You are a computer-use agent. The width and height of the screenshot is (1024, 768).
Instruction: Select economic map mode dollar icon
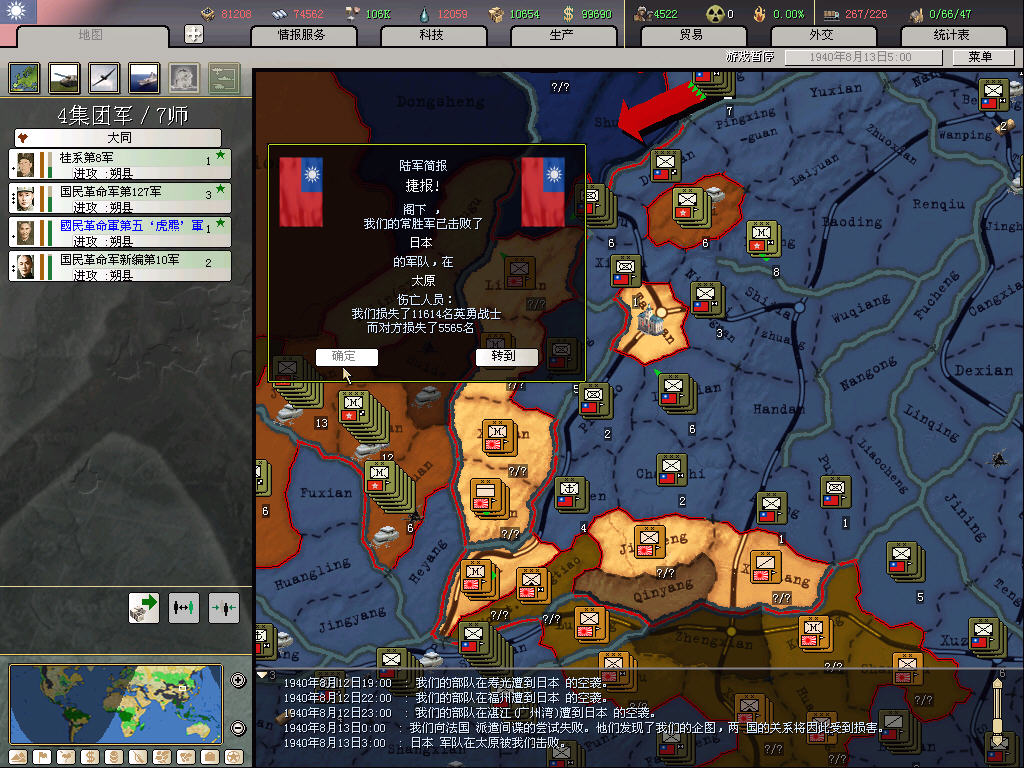point(89,758)
